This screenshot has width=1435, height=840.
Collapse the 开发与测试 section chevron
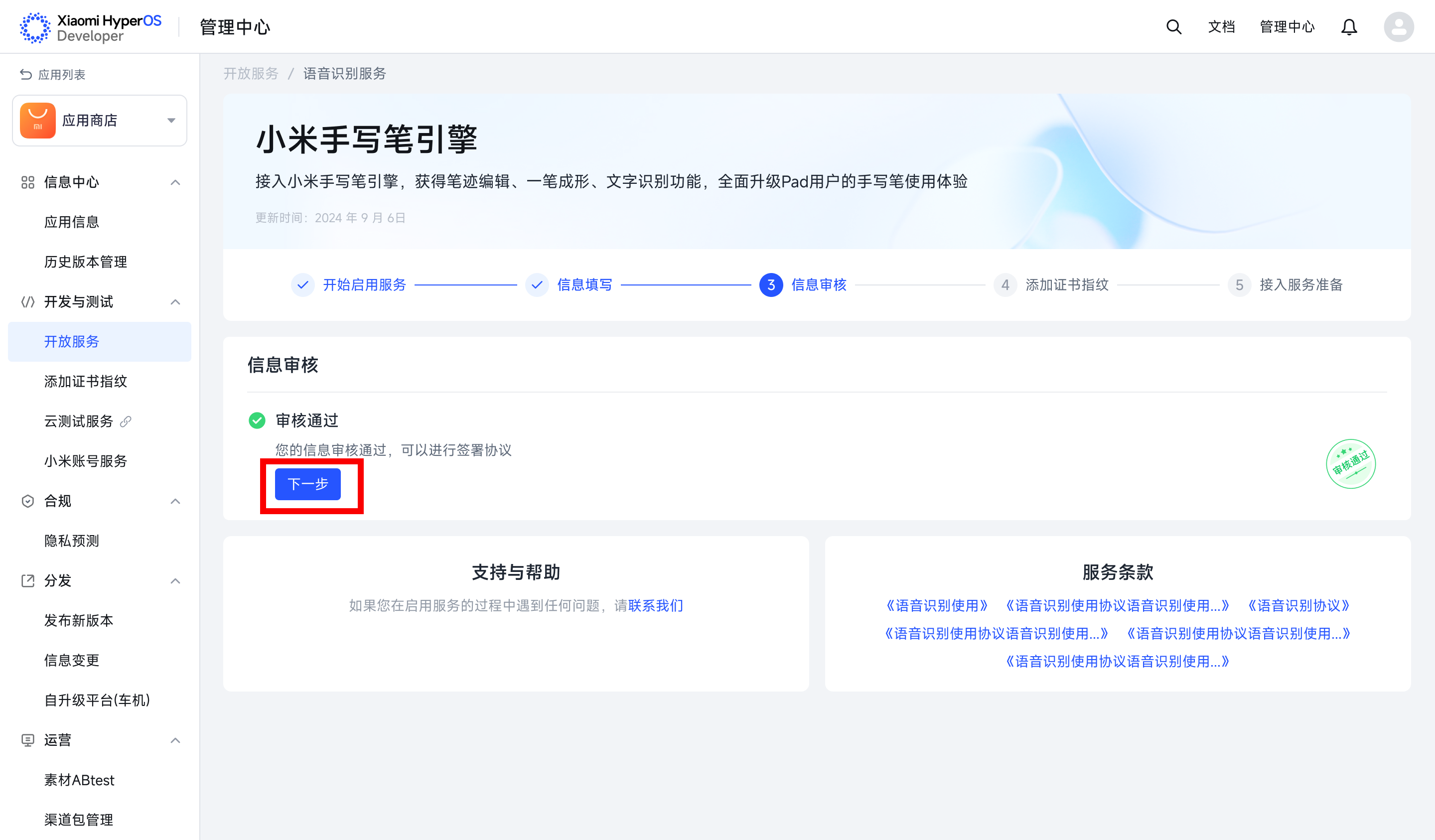175,302
